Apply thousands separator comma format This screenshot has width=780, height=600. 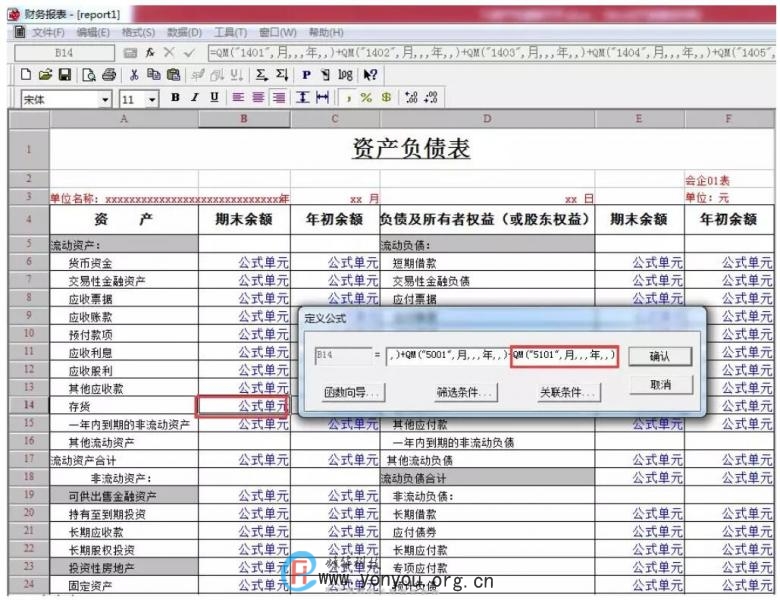349,98
